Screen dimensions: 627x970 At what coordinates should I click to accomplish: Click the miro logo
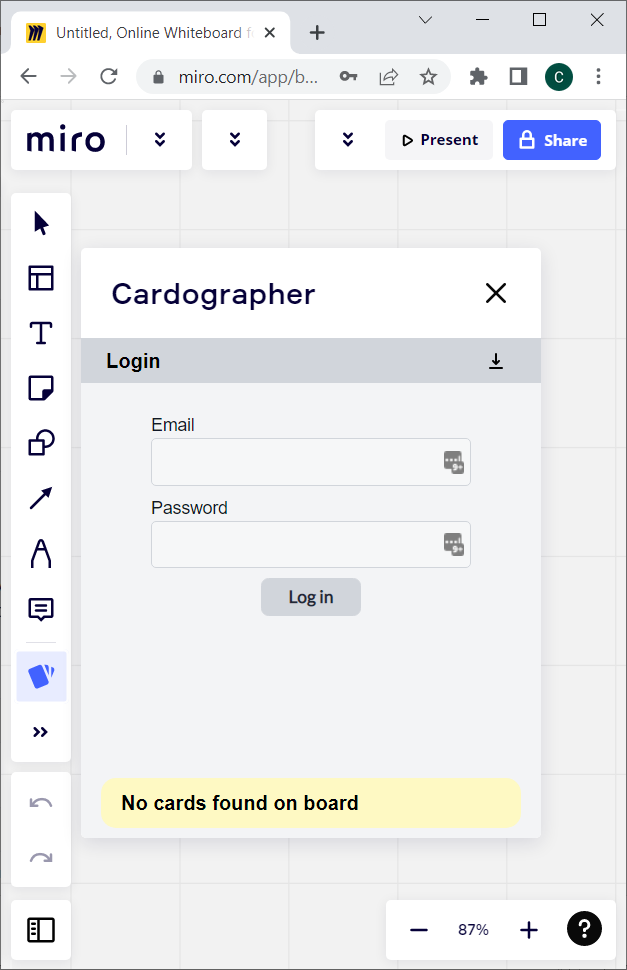coord(66,140)
